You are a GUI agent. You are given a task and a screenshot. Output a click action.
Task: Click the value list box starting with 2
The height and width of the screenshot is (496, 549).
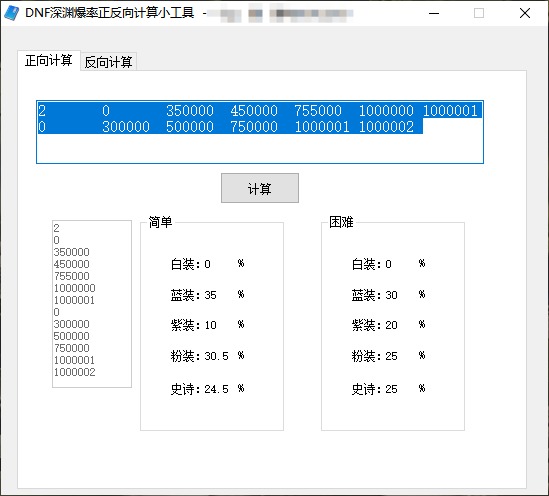pos(92,304)
